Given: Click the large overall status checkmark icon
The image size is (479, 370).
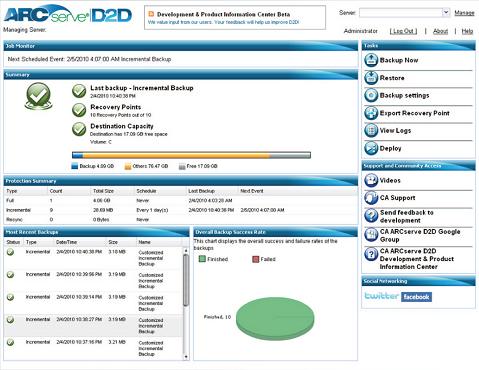Looking at the screenshot, I should coord(38,97).
